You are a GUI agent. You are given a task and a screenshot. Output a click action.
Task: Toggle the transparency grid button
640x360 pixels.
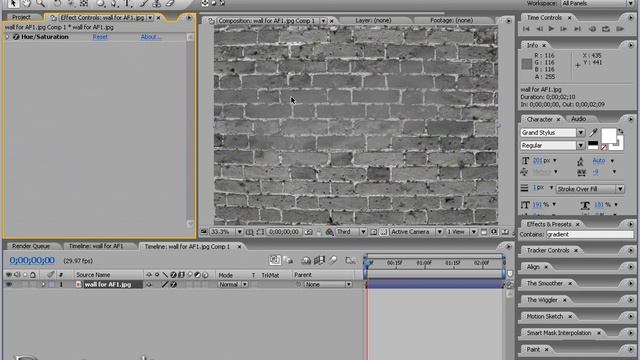click(x=383, y=232)
